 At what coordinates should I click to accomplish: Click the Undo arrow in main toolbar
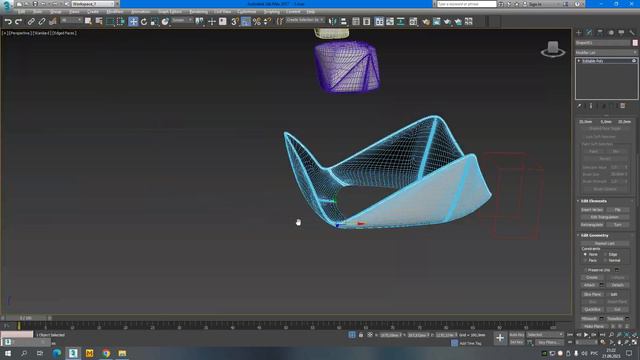(8, 22)
